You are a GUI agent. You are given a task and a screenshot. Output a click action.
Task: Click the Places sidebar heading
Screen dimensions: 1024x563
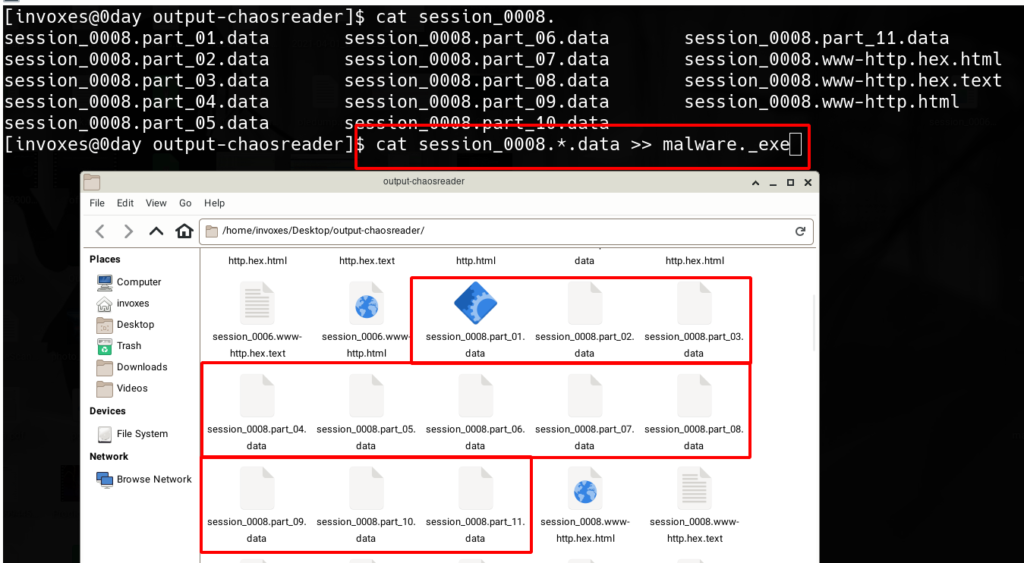tap(104, 259)
